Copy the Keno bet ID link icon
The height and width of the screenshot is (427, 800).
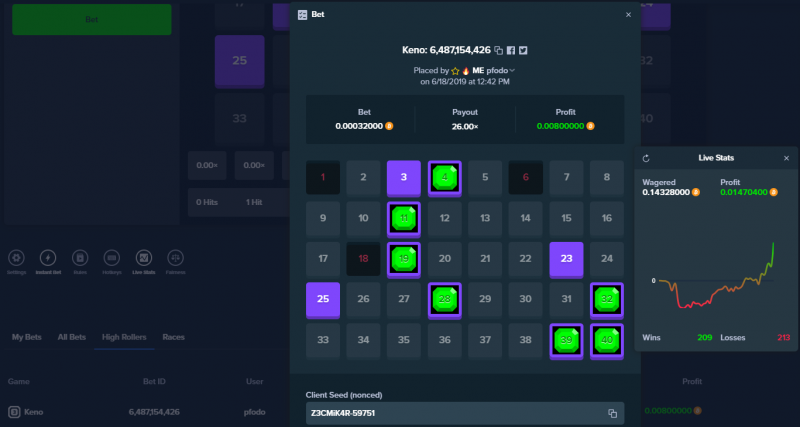point(499,51)
